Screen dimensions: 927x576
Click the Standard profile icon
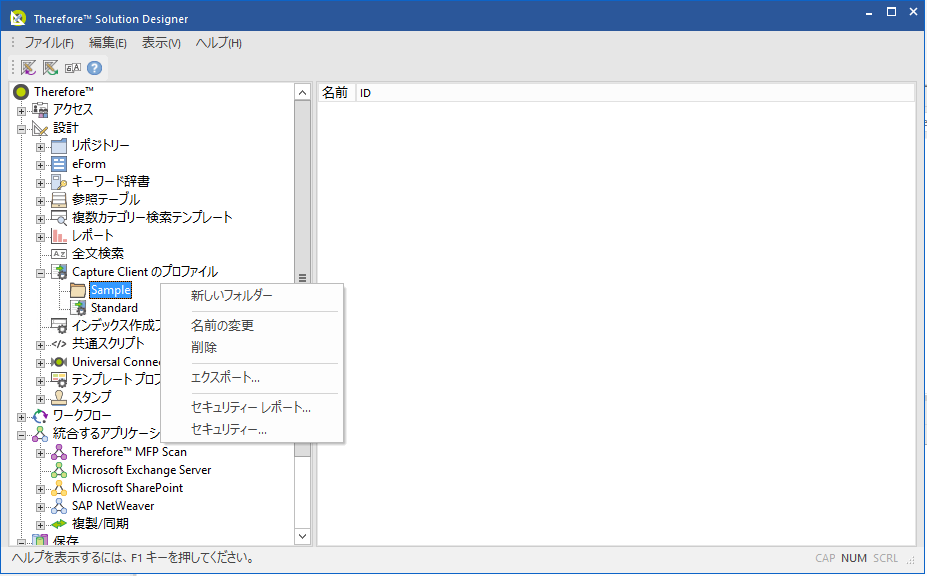(x=78, y=308)
